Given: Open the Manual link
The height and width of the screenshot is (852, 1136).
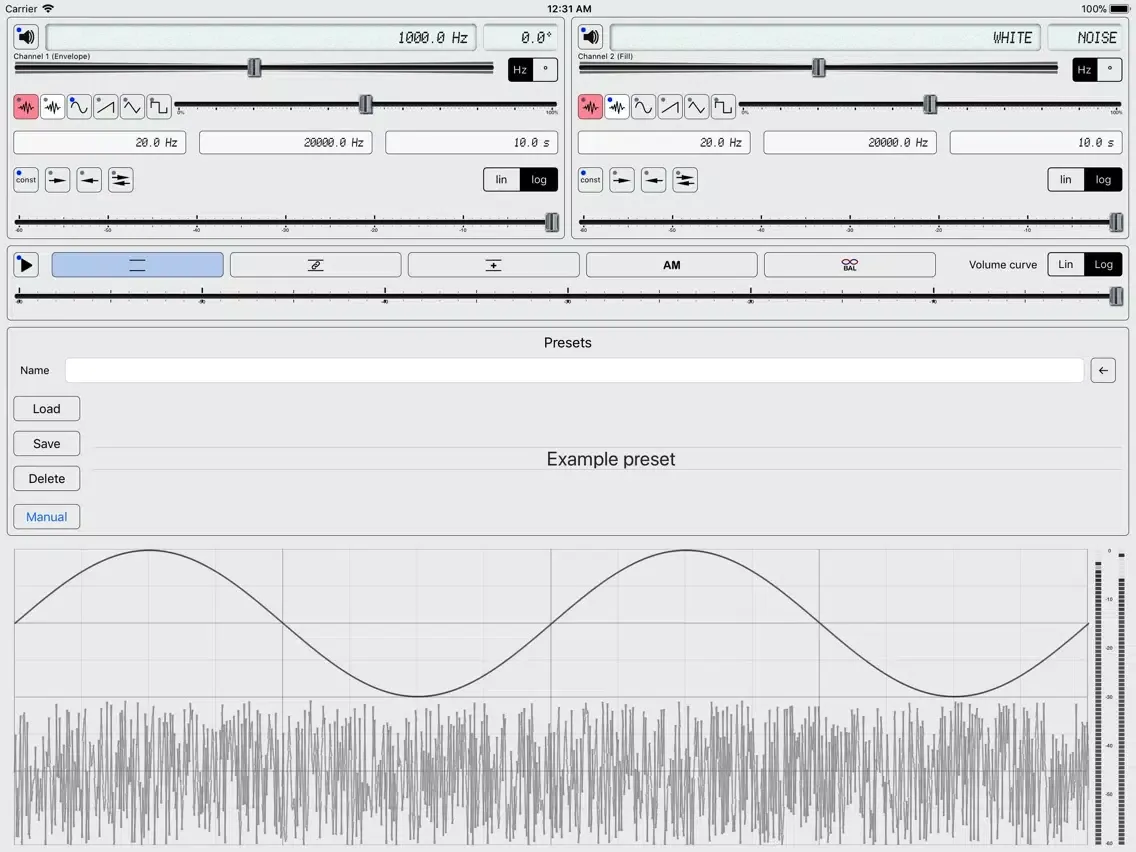Looking at the screenshot, I should click(47, 517).
